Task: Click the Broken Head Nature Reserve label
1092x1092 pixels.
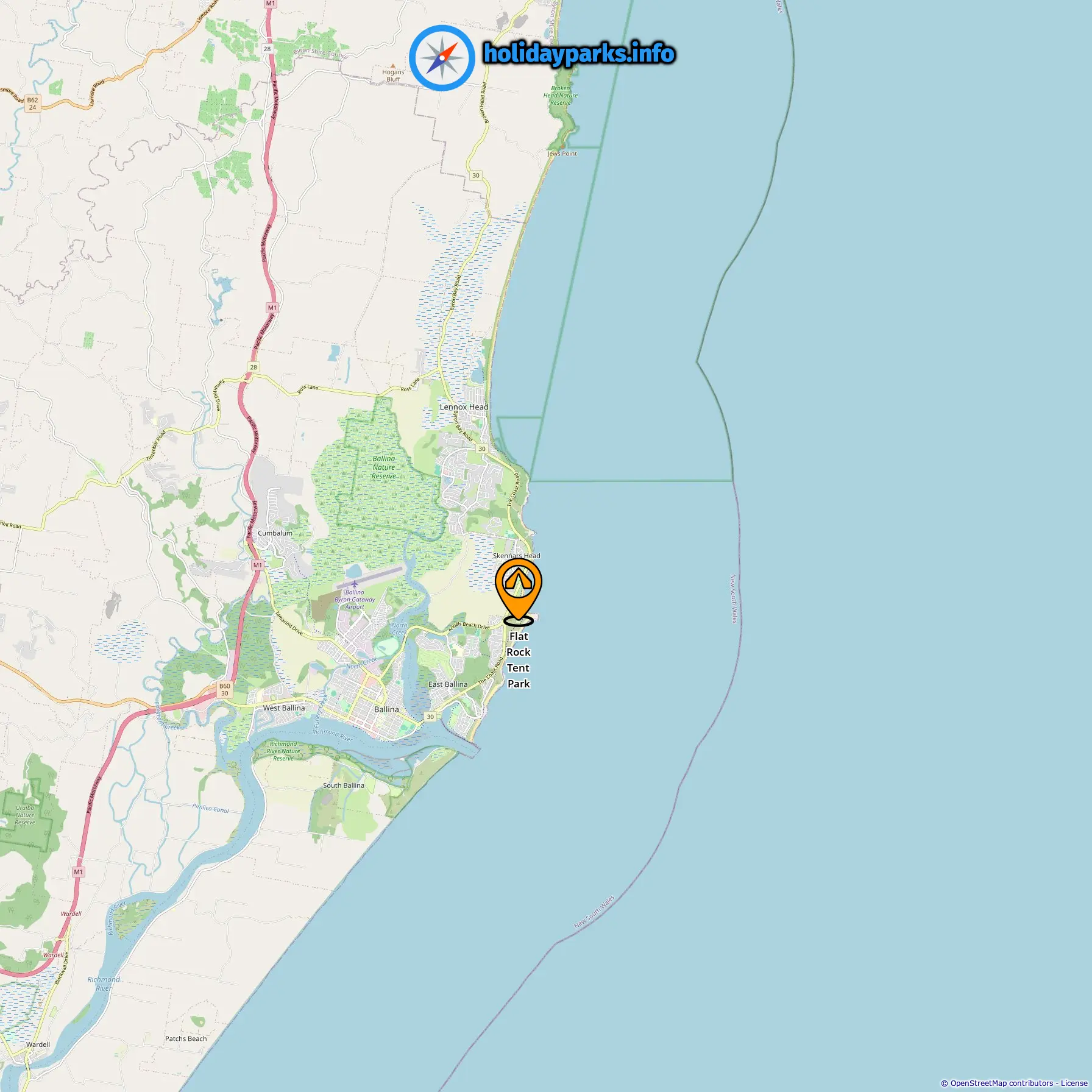Action: (561, 96)
